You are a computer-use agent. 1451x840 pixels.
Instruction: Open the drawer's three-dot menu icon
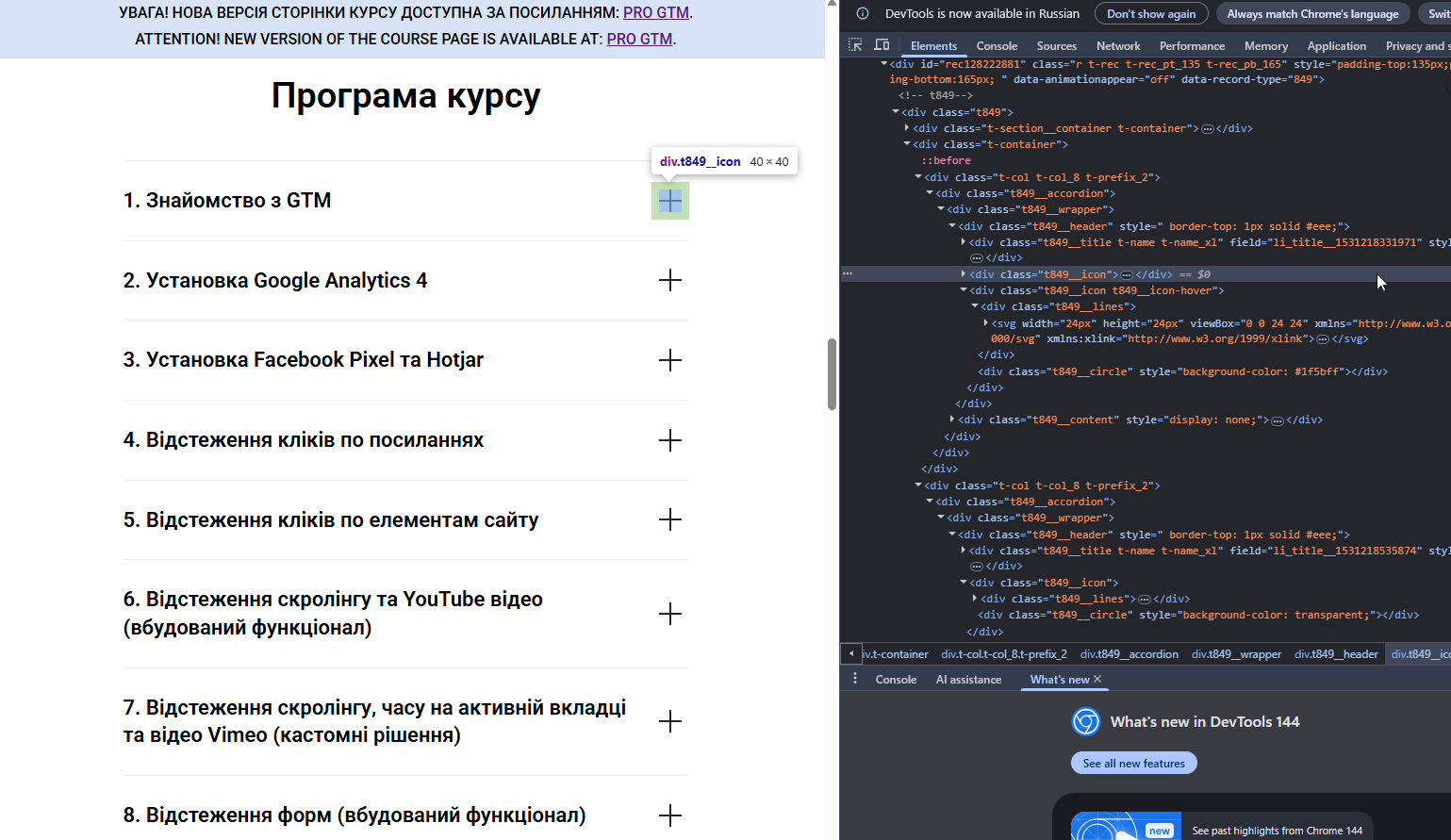pyautogui.click(x=855, y=679)
